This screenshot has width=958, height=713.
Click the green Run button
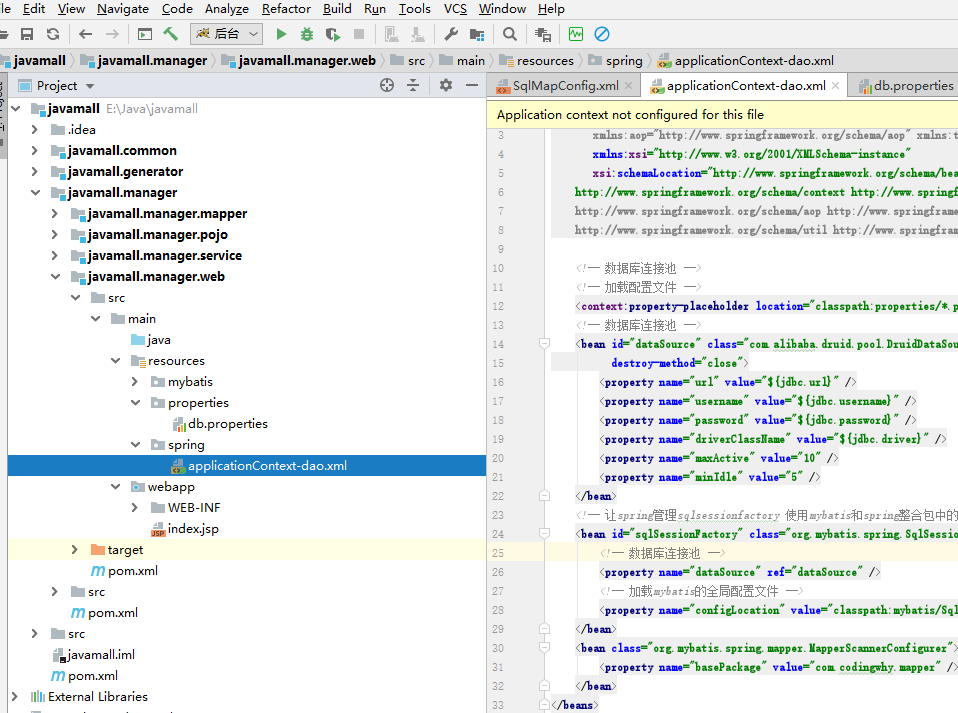pos(282,34)
